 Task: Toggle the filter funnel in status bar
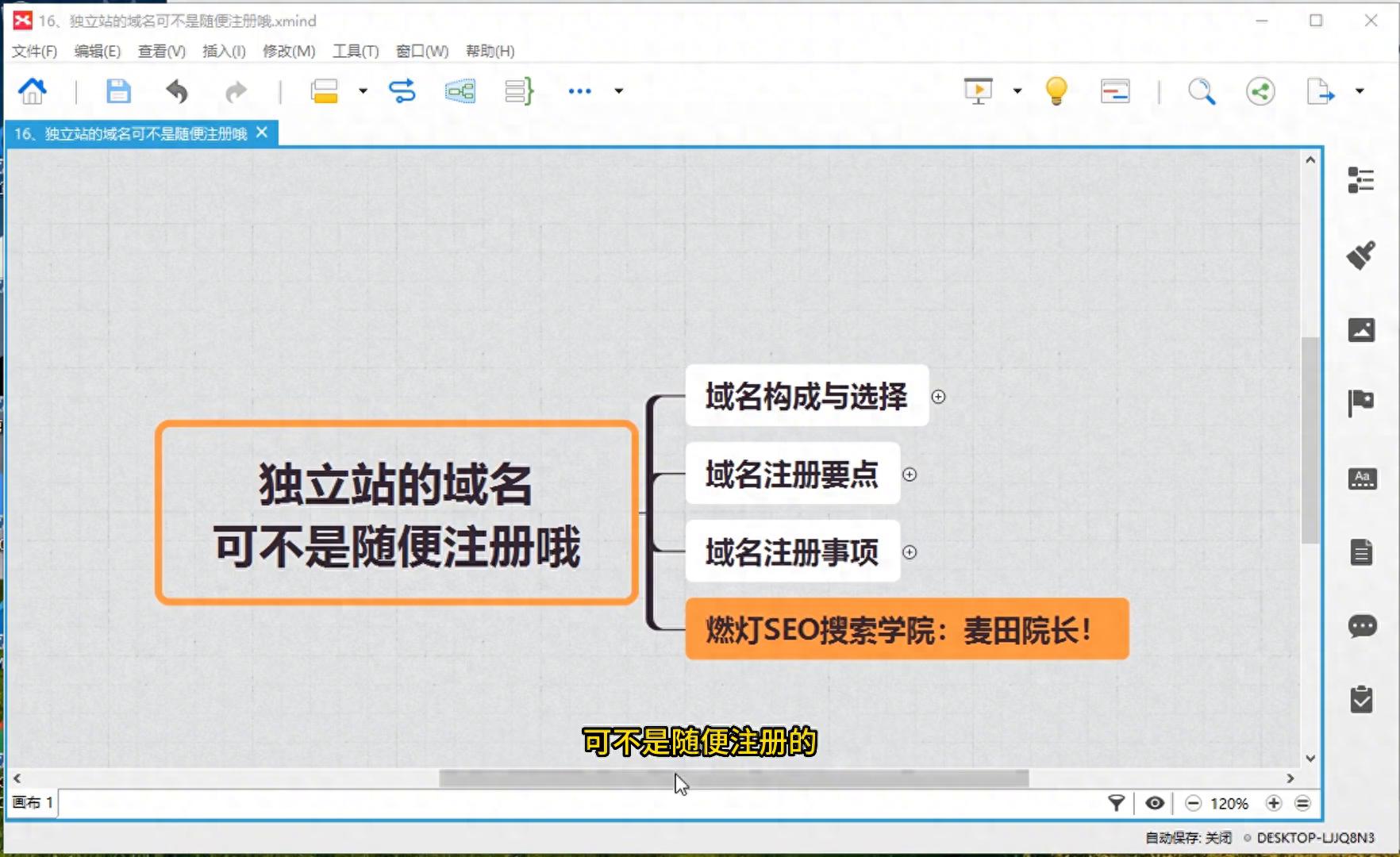click(1117, 803)
